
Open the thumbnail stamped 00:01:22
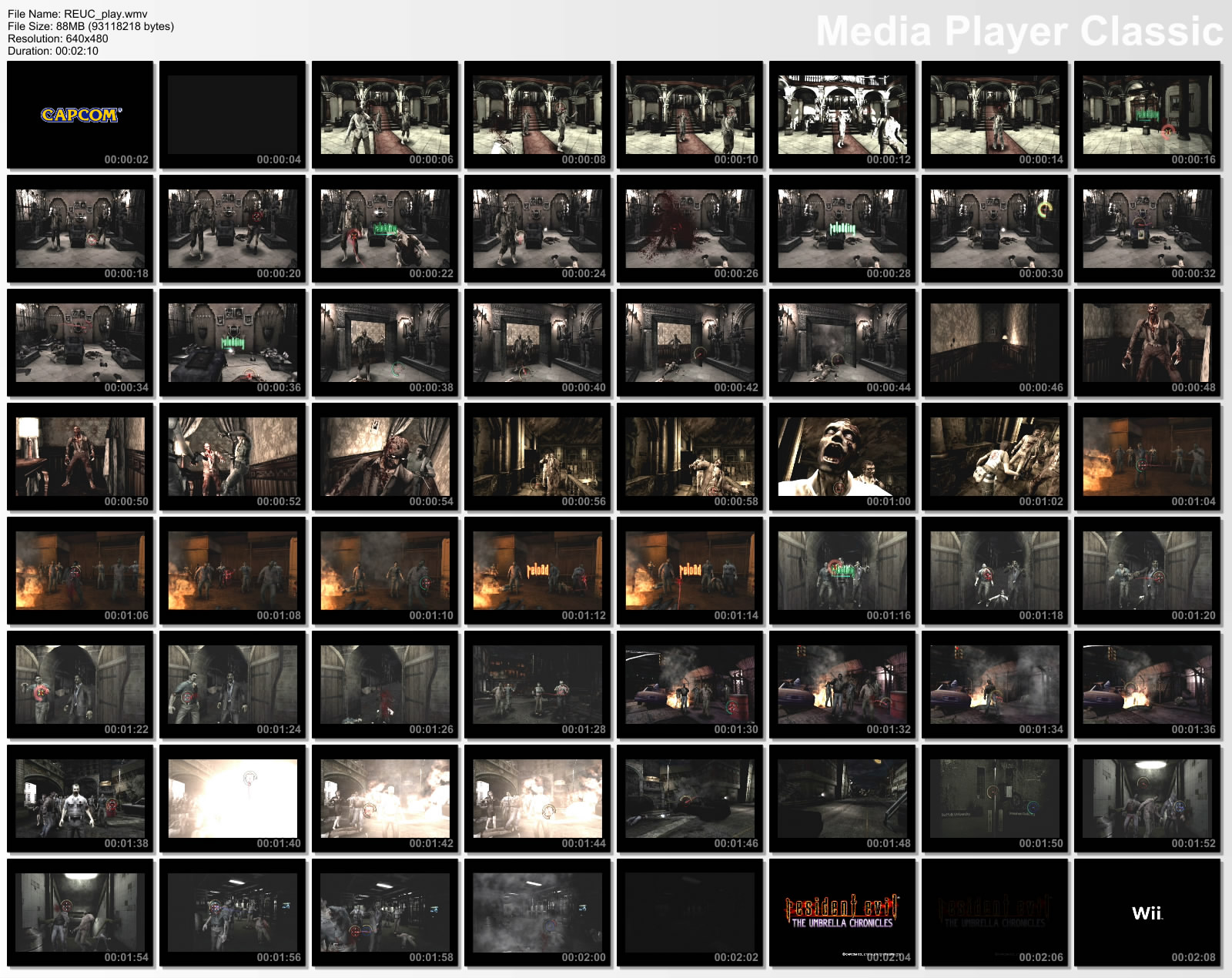pyautogui.click(x=80, y=685)
